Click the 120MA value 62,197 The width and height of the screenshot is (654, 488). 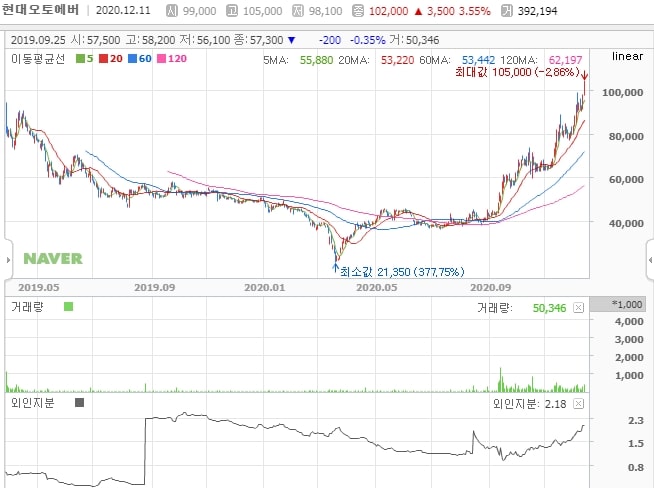tap(565, 60)
